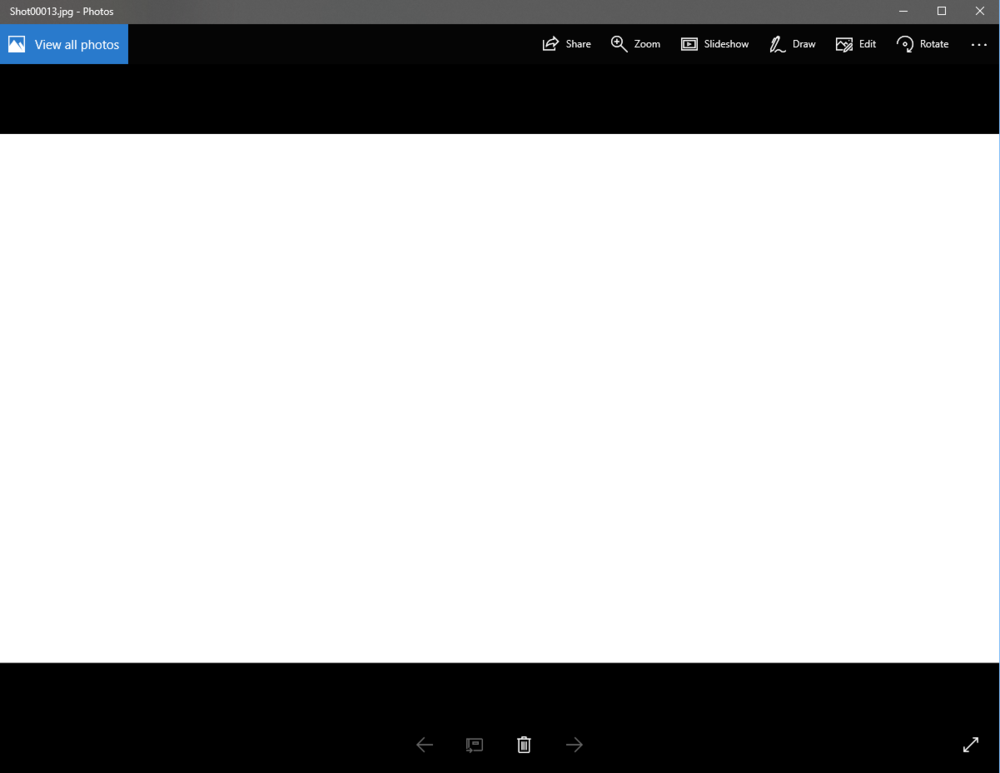This screenshot has height=773, width=1000.
Task: Enter full screen using the diagonal arrows
Action: point(970,744)
